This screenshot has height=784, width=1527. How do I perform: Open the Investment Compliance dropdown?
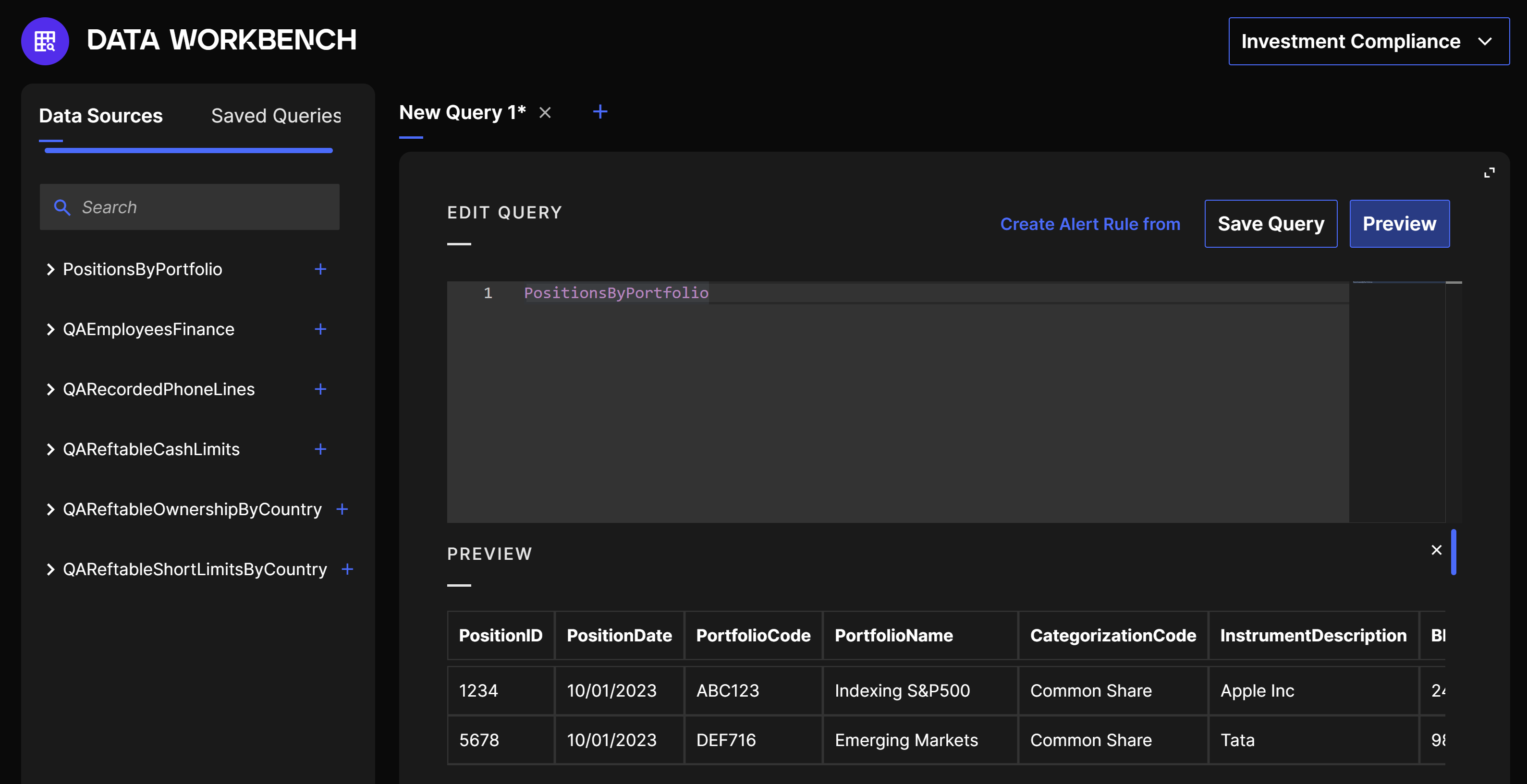tap(1368, 41)
